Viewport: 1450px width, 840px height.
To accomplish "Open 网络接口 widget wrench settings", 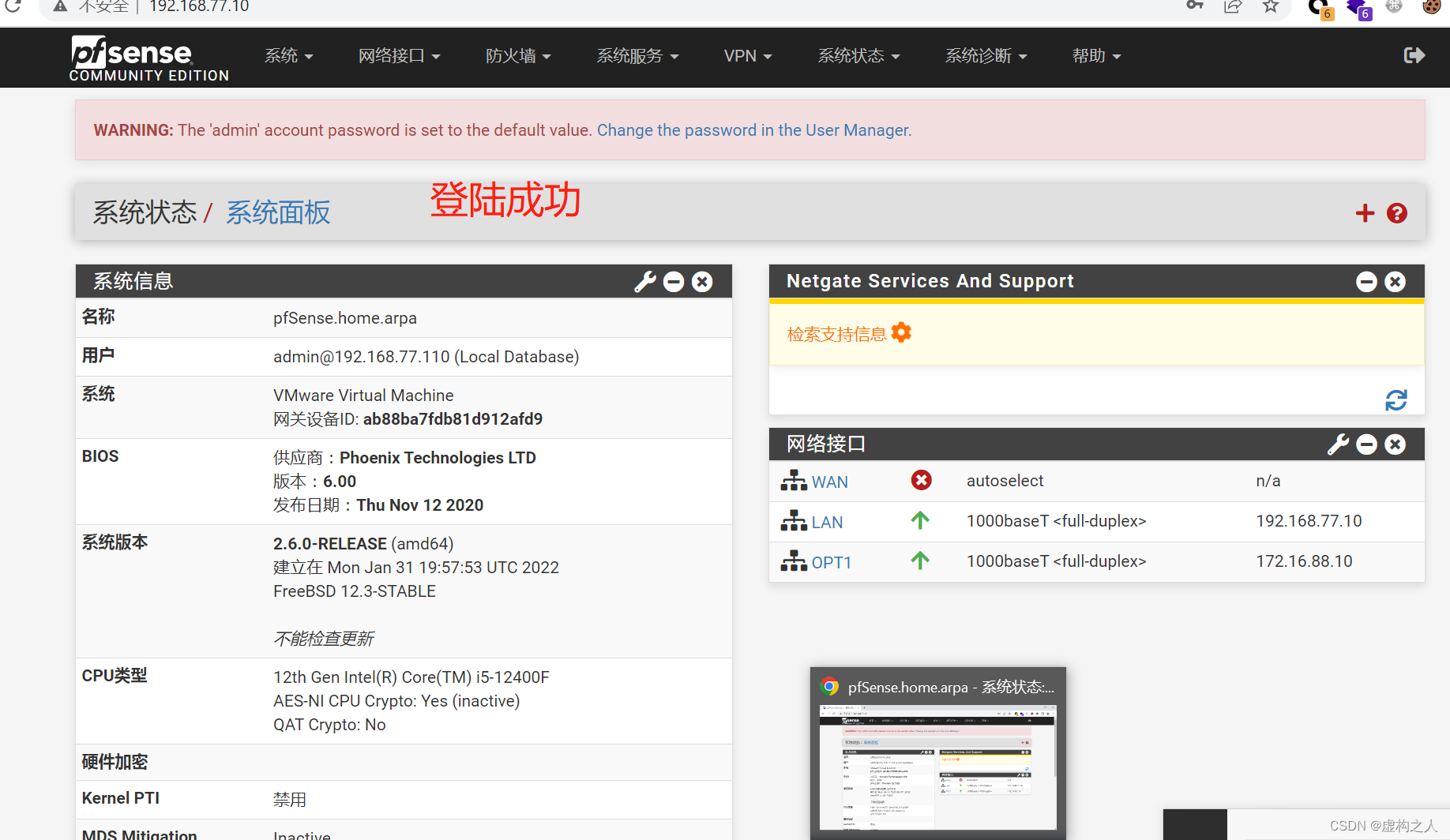I will click(1338, 444).
